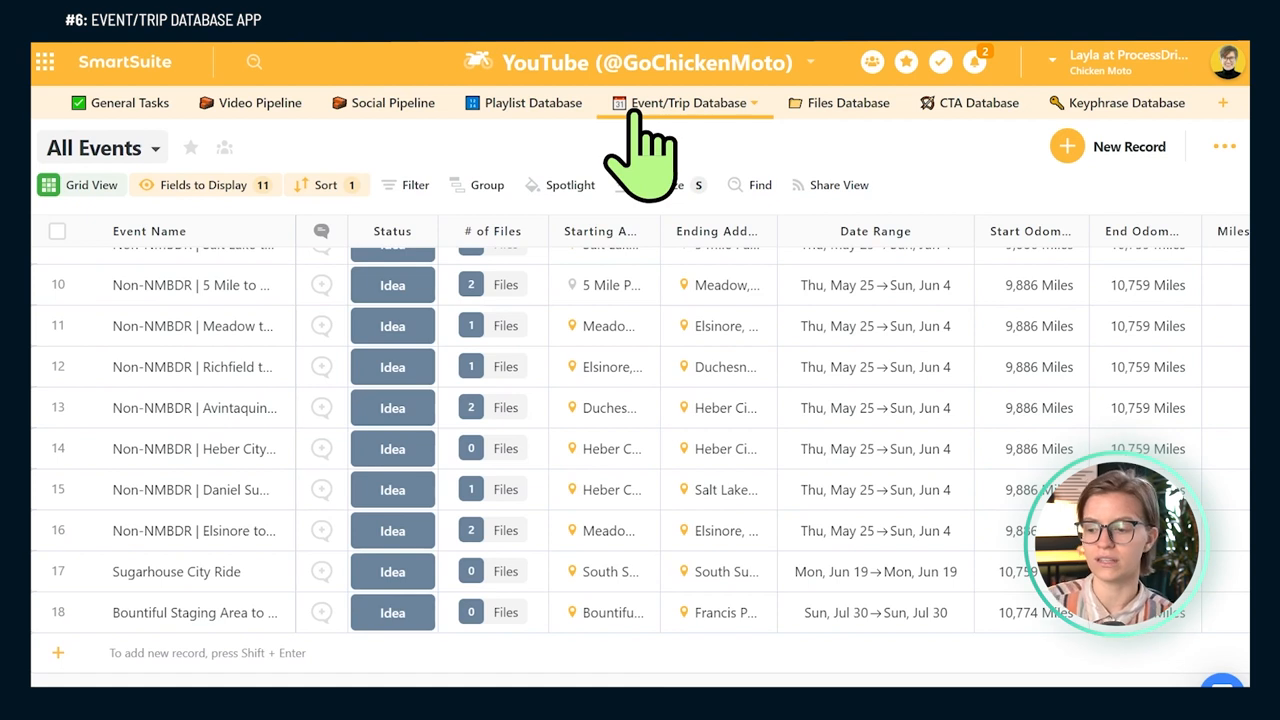Viewport: 1280px width, 720px height.
Task: Switch to Social Pipeline tab
Action: (383, 103)
